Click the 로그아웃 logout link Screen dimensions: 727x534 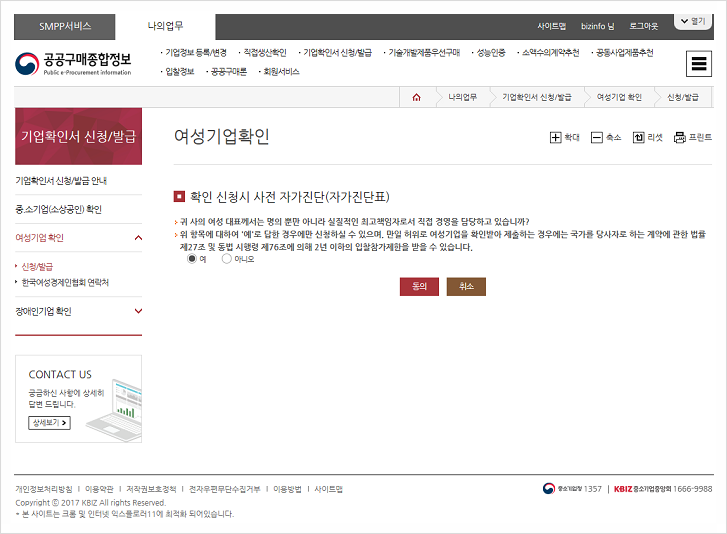(x=644, y=26)
